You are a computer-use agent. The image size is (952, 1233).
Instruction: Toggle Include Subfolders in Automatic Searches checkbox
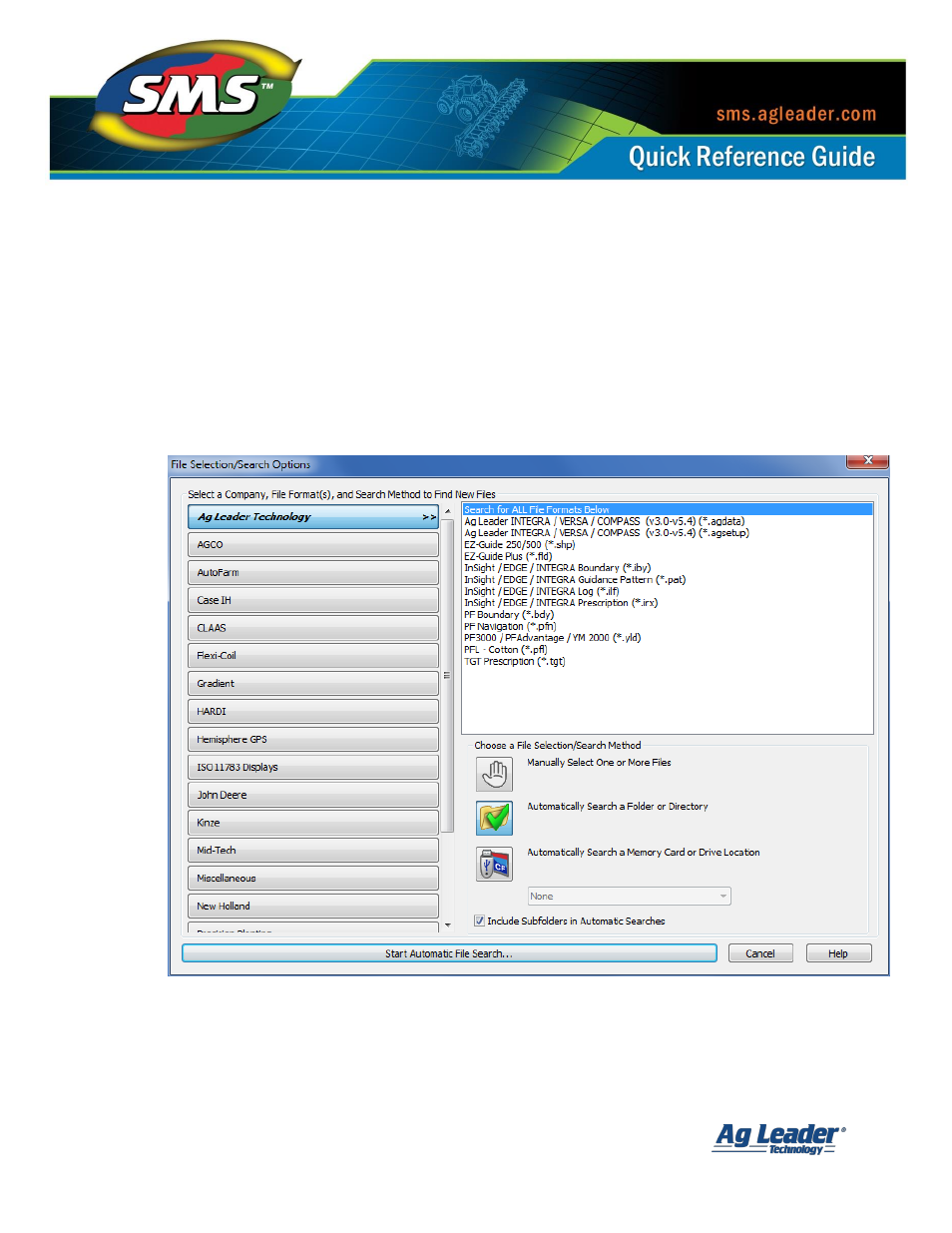tap(480, 922)
